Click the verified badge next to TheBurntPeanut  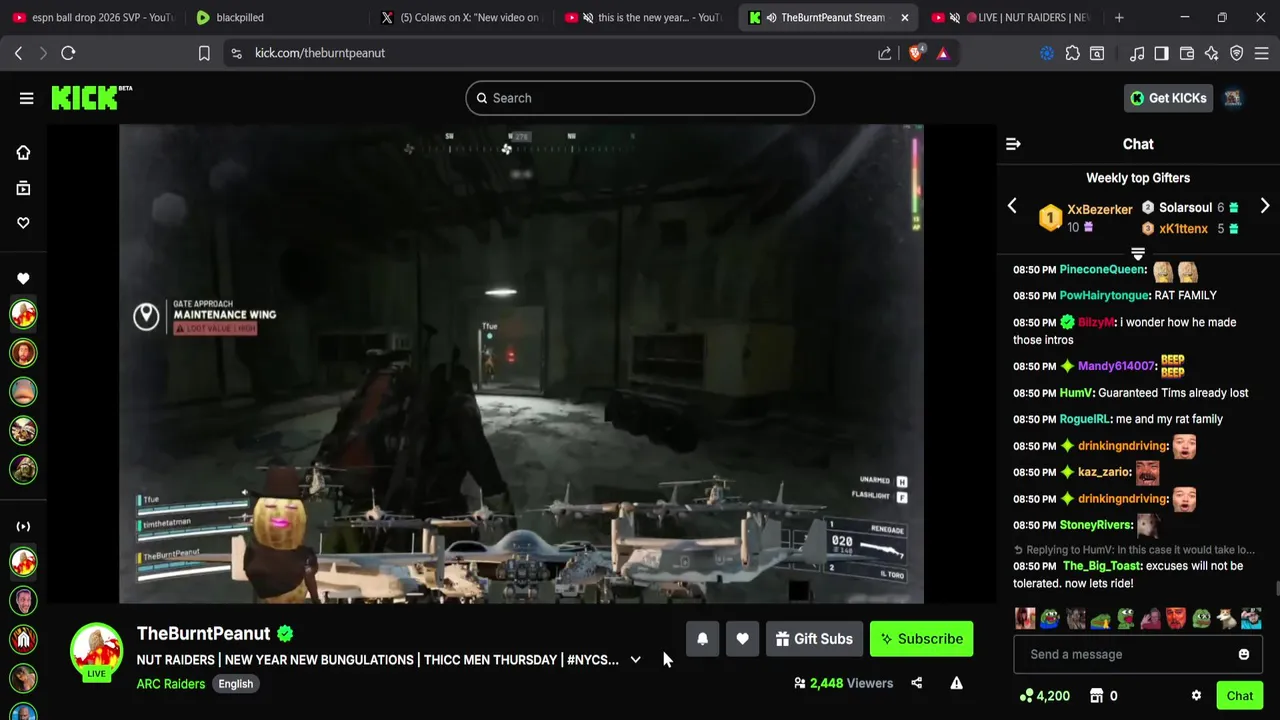tap(285, 633)
